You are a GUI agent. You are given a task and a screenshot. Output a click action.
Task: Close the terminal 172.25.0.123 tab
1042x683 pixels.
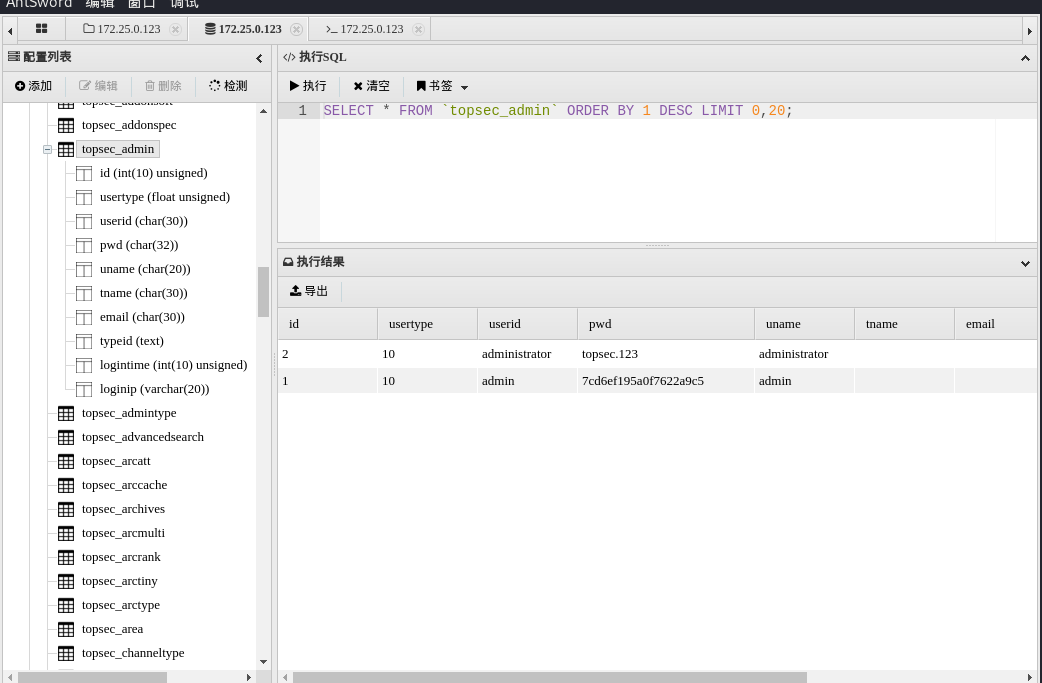click(418, 29)
